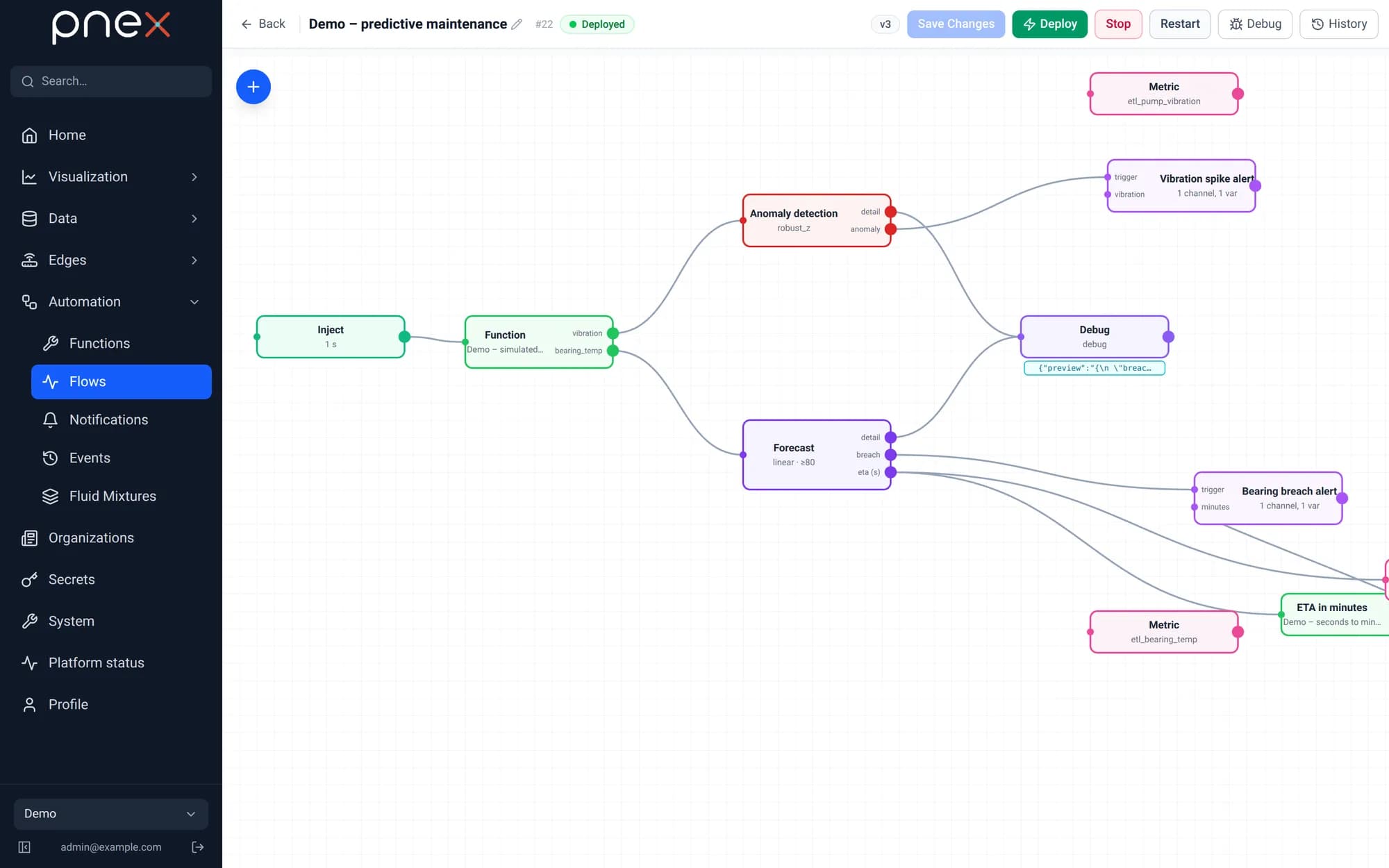Click the Automation workflow icon
This screenshot has height=868, width=1389.
[29, 301]
